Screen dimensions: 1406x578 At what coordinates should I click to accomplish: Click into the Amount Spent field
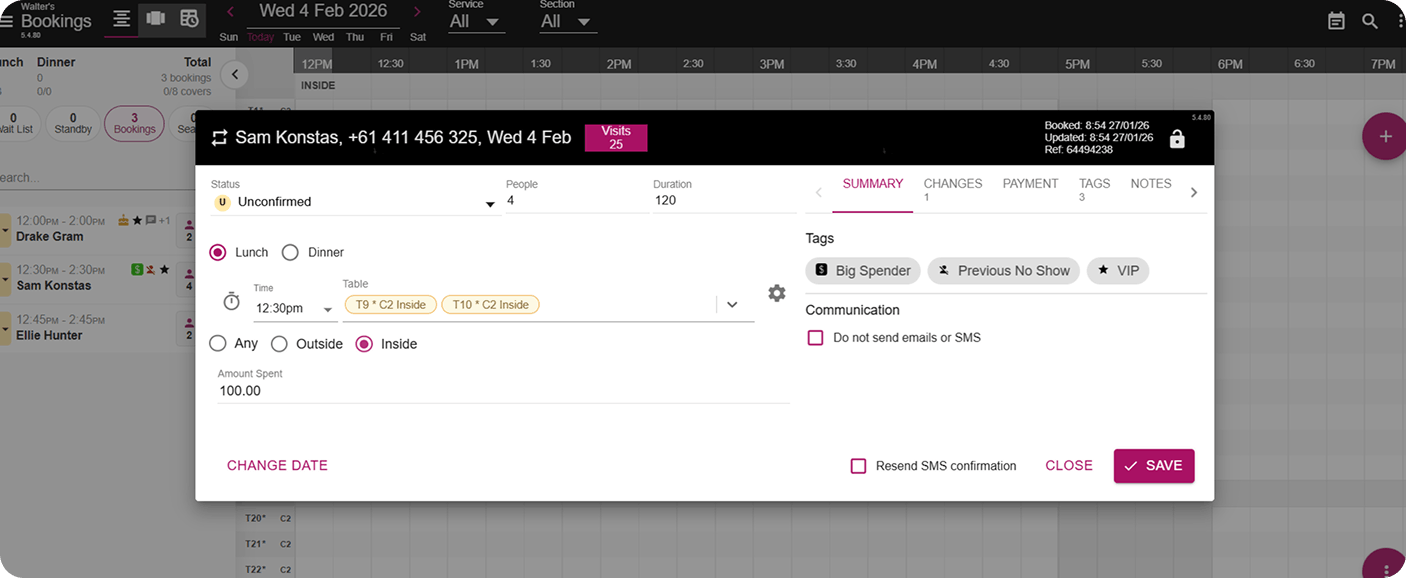pyautogui.click(x=500, y=391)
